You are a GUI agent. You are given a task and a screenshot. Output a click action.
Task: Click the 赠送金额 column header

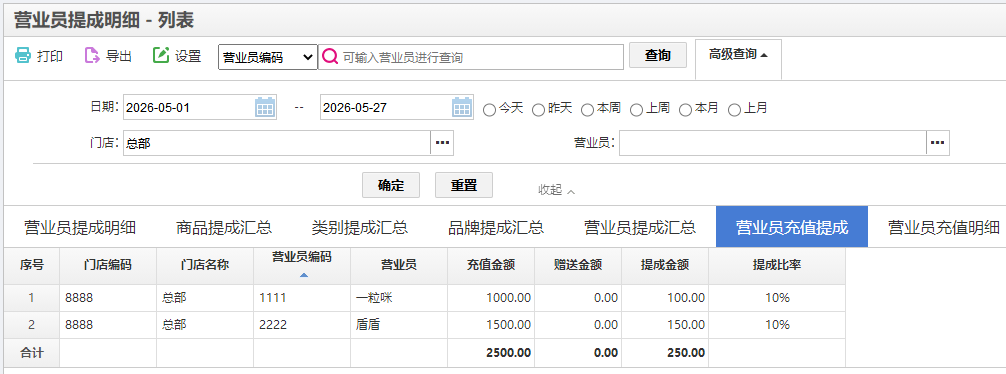click(578, 265)
